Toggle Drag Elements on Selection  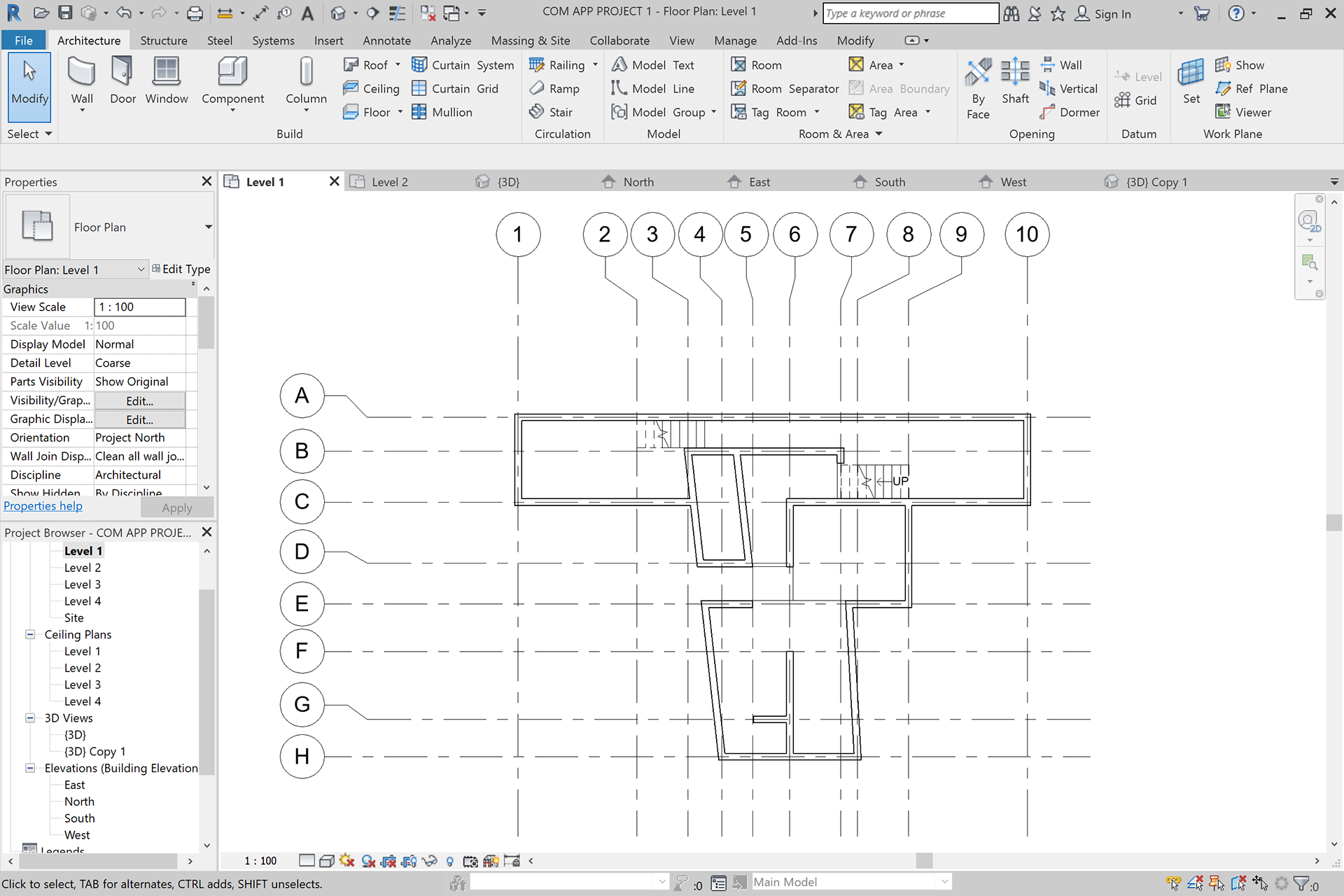(1261, 883)
